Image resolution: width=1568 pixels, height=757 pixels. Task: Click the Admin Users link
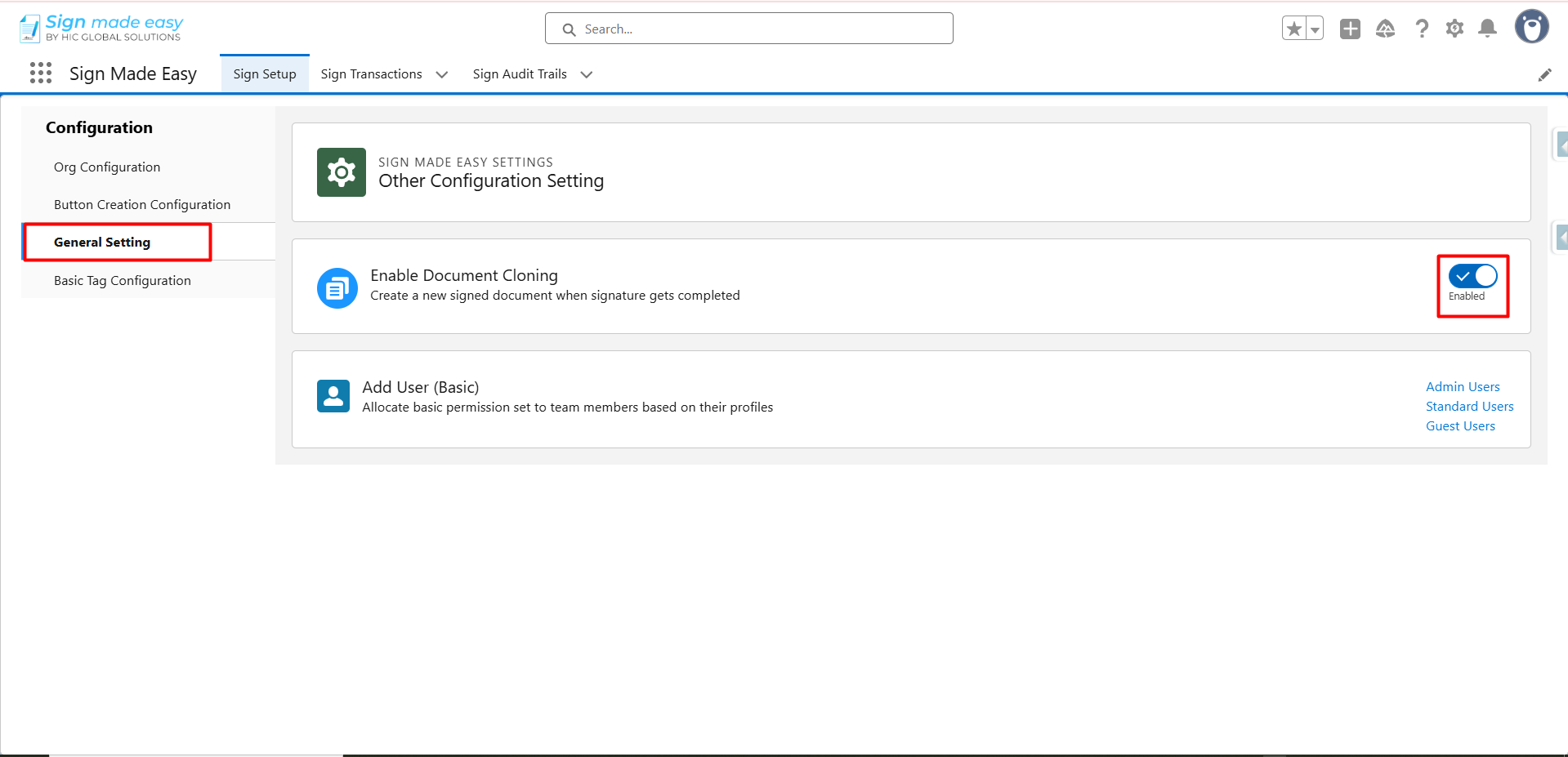click(1463, 387)
